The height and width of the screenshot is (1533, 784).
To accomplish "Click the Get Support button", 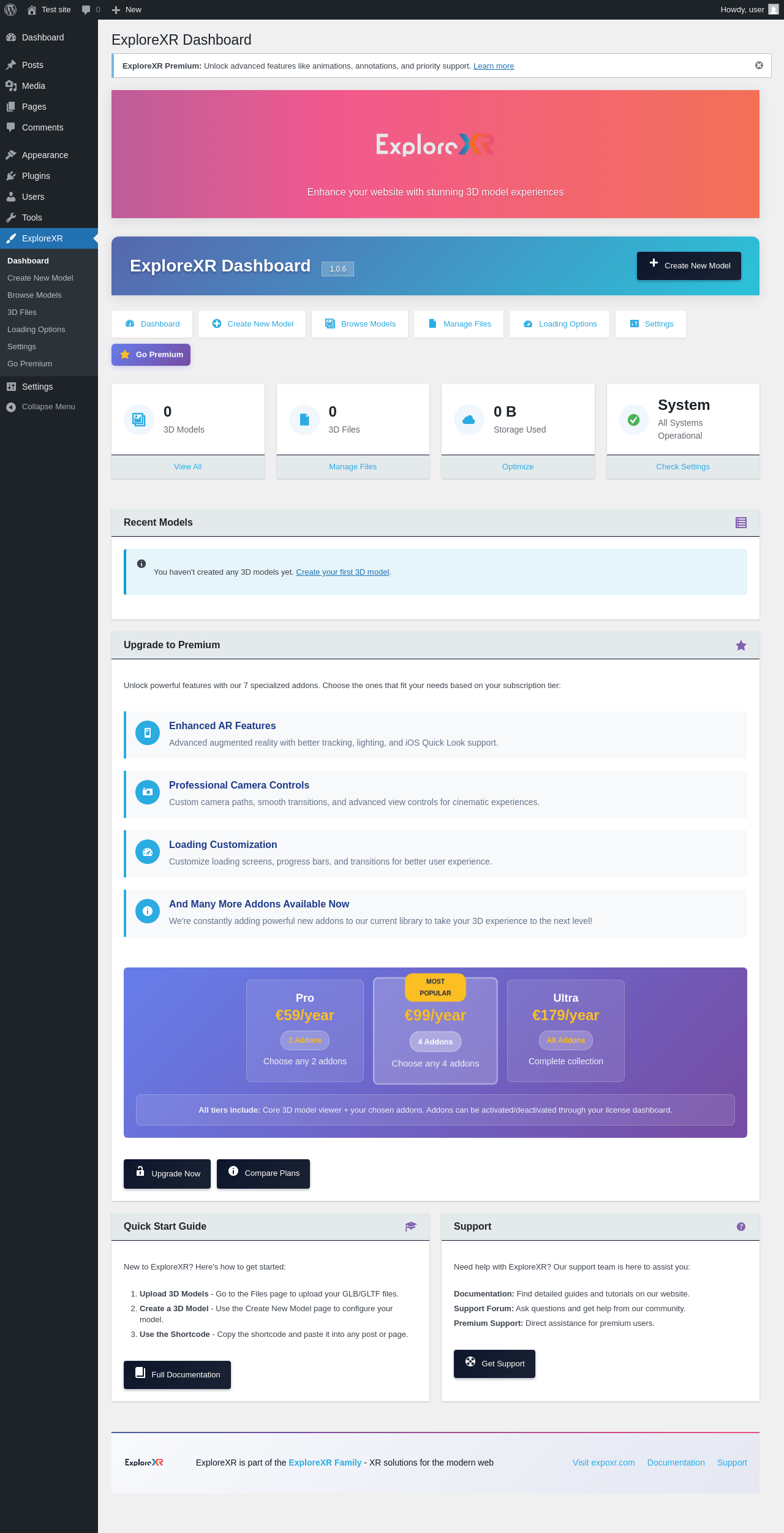I will tap(494, 1364).
